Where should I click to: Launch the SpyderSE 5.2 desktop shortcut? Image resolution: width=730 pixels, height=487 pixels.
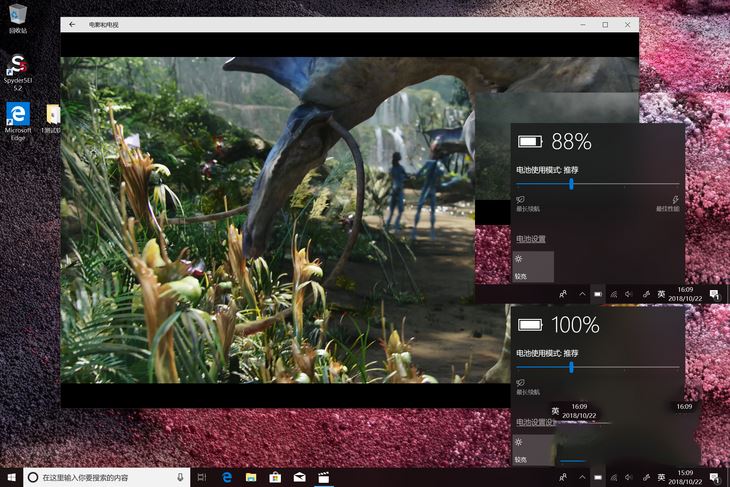[18, 72]
